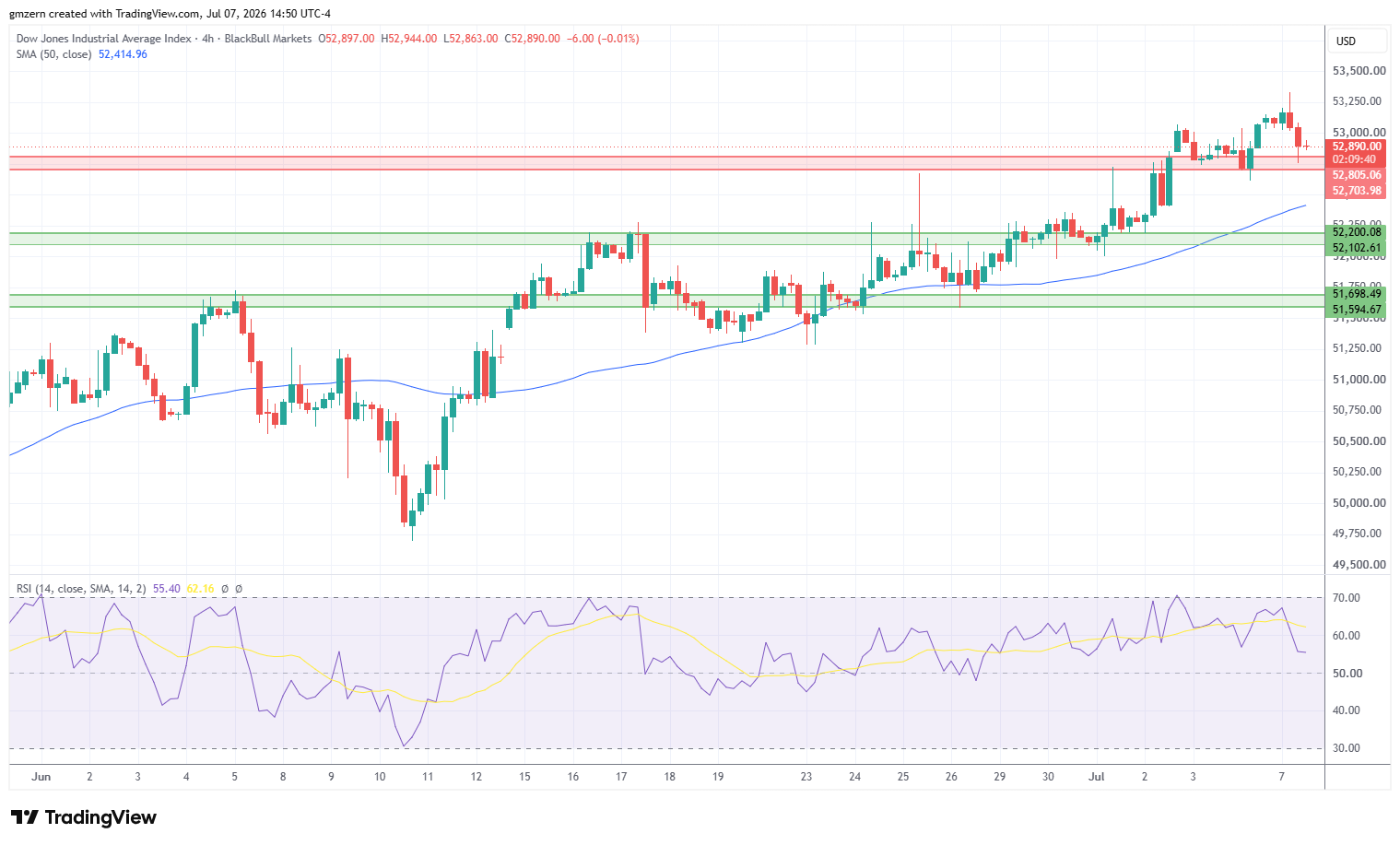The height and width of the screenshot is (845, 1400).
Task: Click the RSI value 55.40
Action: [x=167, y=589]
